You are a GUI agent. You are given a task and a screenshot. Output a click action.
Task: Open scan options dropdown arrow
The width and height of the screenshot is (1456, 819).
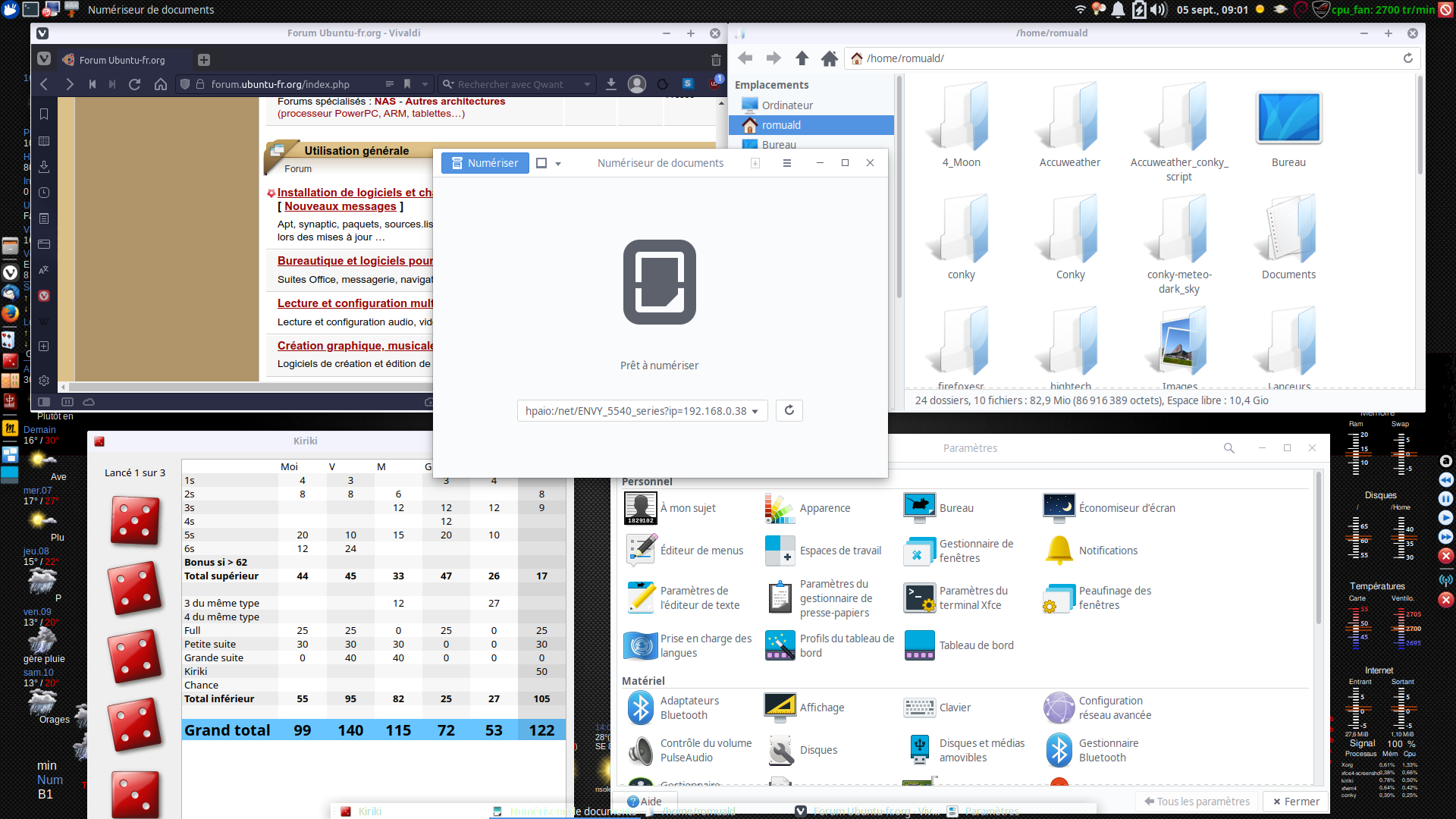tap(558, 164)
